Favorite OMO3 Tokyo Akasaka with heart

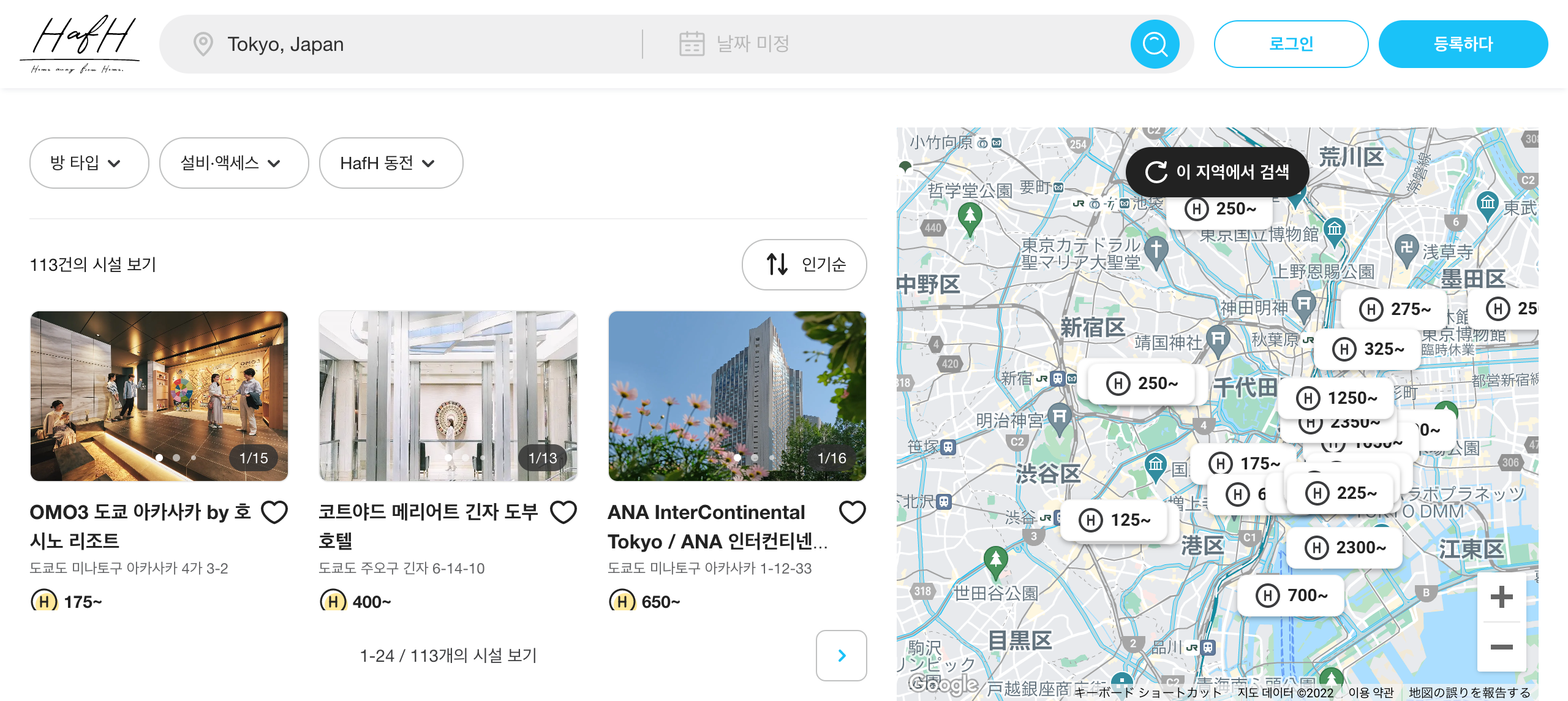click(x=274, y=512)
